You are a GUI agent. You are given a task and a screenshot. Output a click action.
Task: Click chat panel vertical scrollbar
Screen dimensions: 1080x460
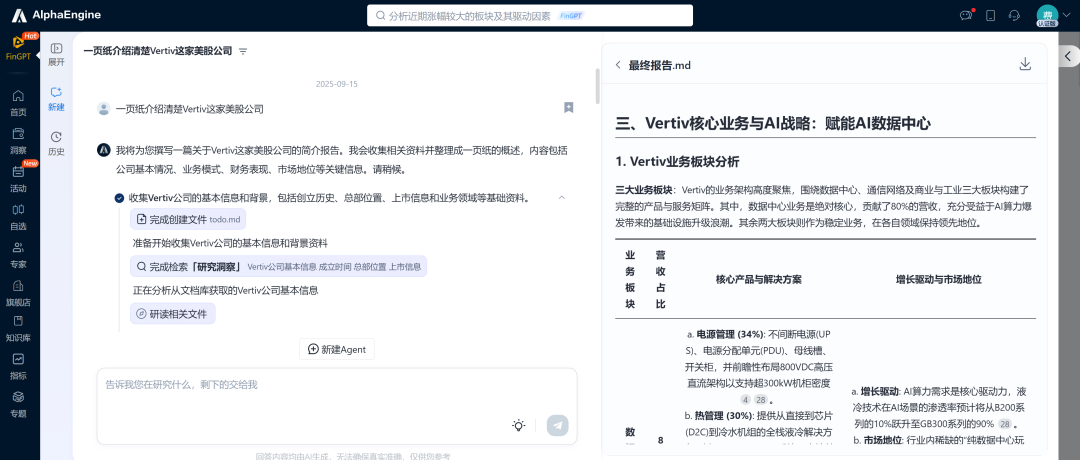pyautogui.click(x=597, y=85)
